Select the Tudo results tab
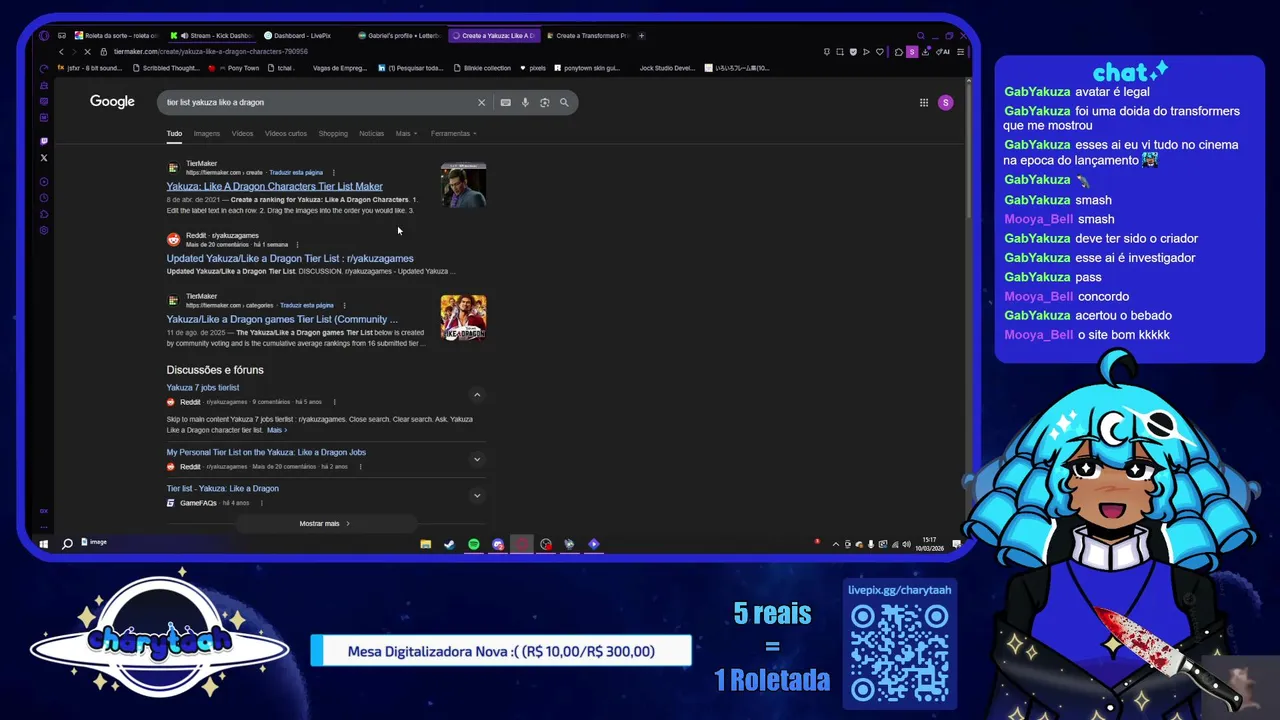 (174, 133)
